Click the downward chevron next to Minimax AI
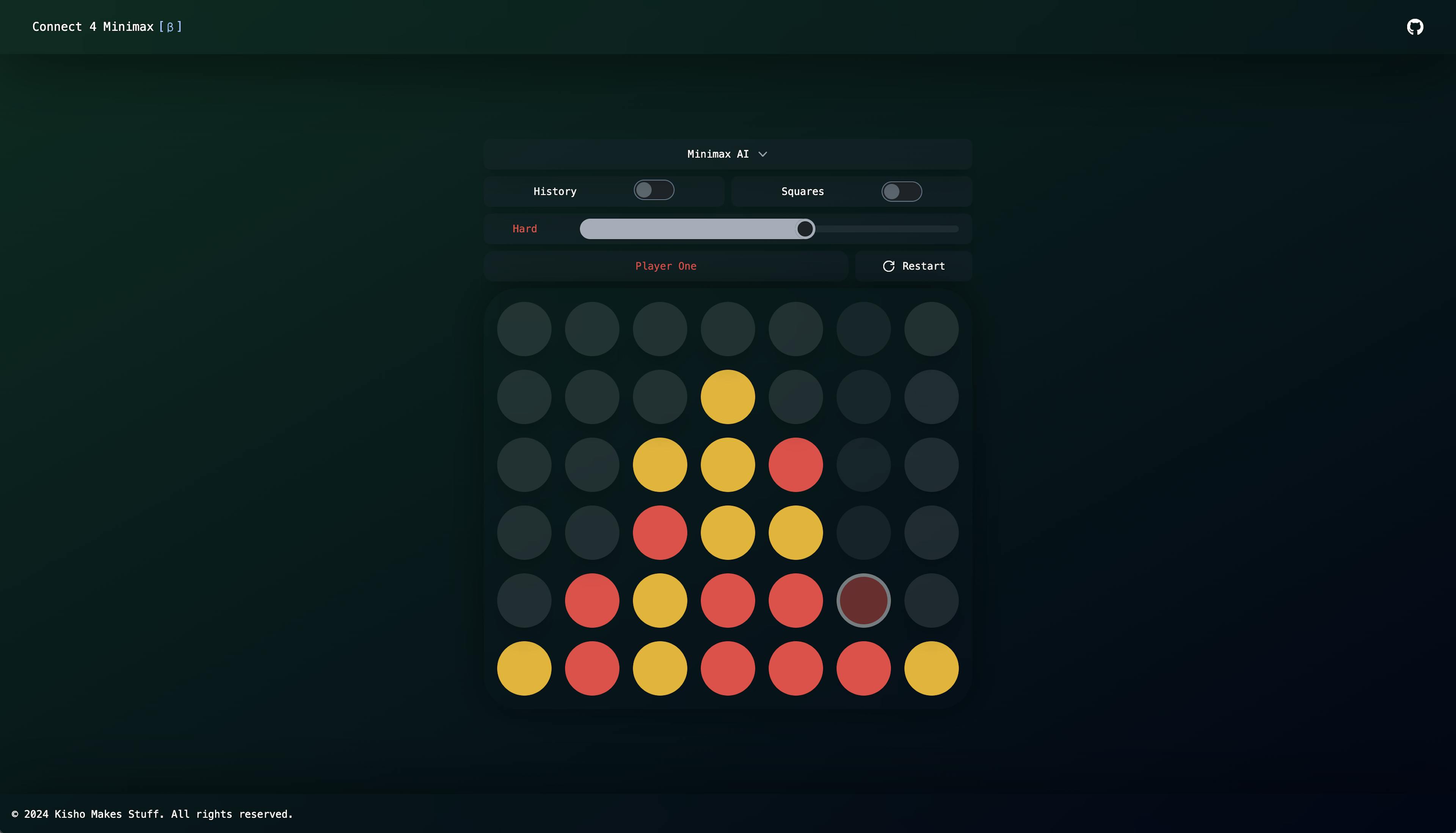 click(763, 154)
